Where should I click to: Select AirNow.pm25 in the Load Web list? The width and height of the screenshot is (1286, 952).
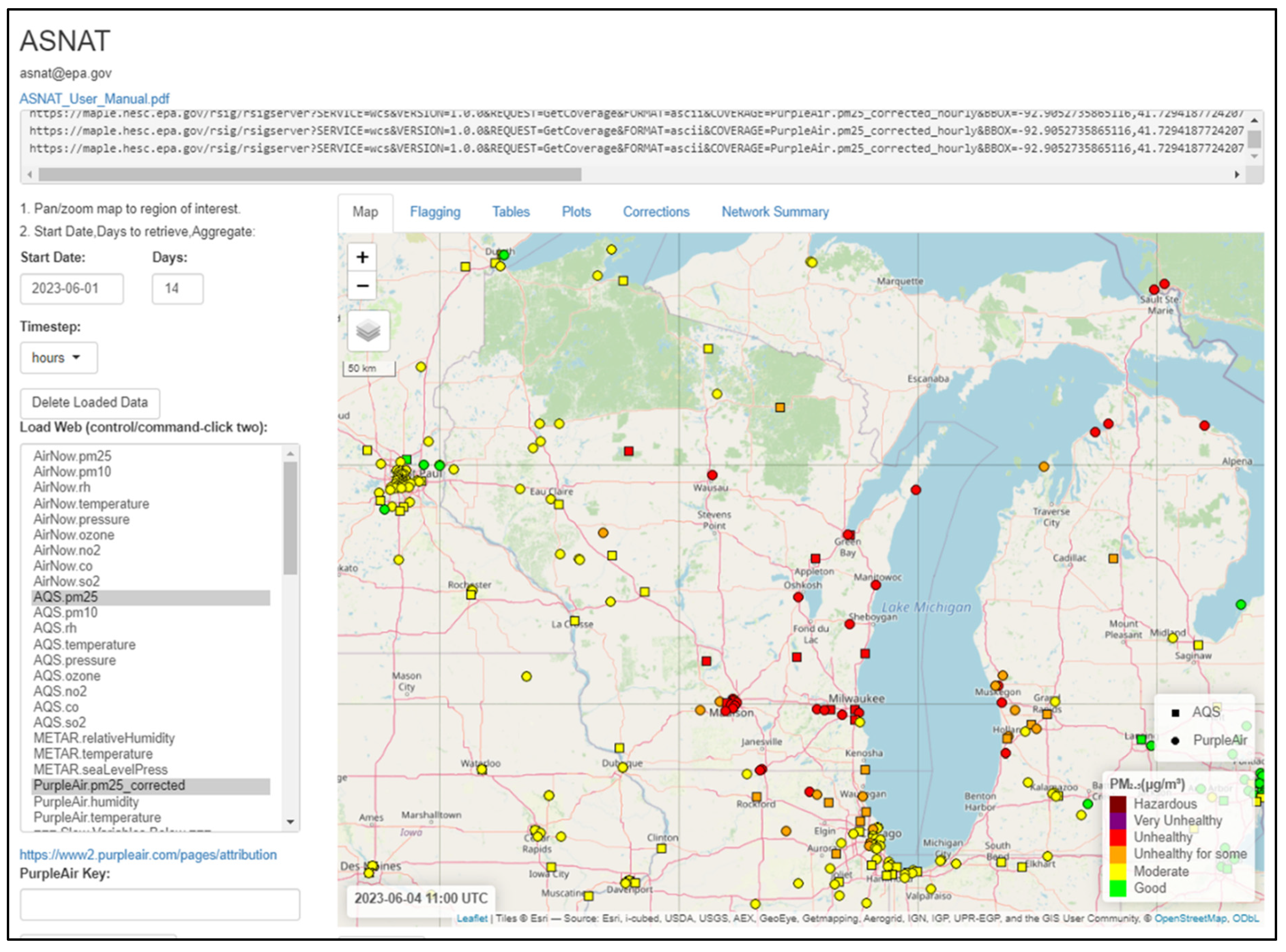72,456
